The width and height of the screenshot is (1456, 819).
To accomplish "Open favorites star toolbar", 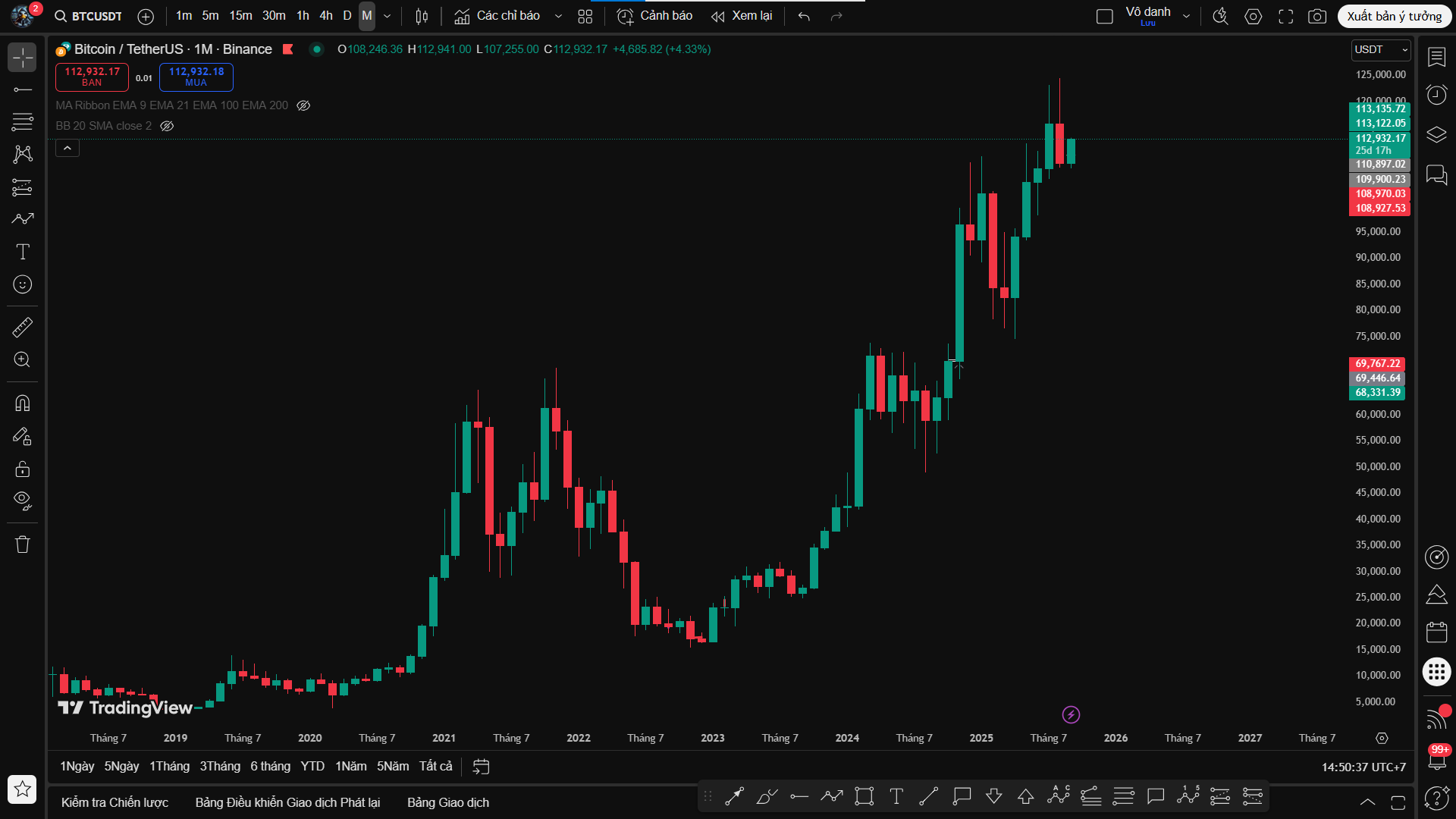I will coord(23,789).
